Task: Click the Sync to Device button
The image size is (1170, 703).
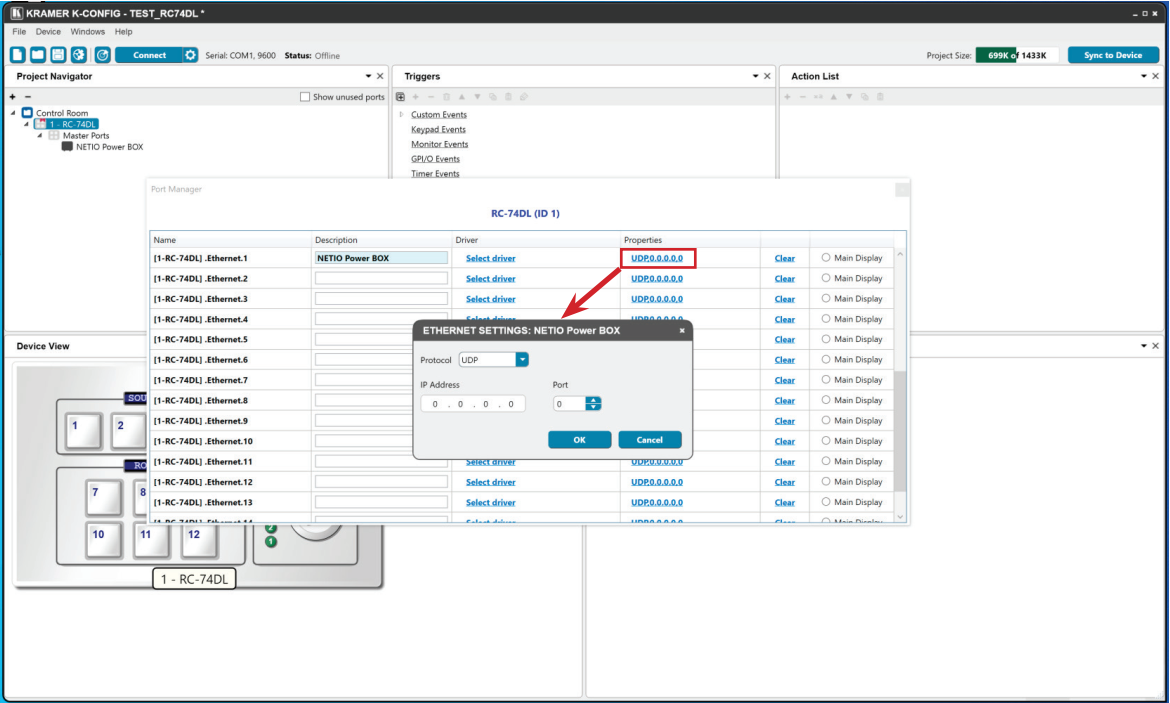Action: pyautogui.click(x=1113, y=55)
